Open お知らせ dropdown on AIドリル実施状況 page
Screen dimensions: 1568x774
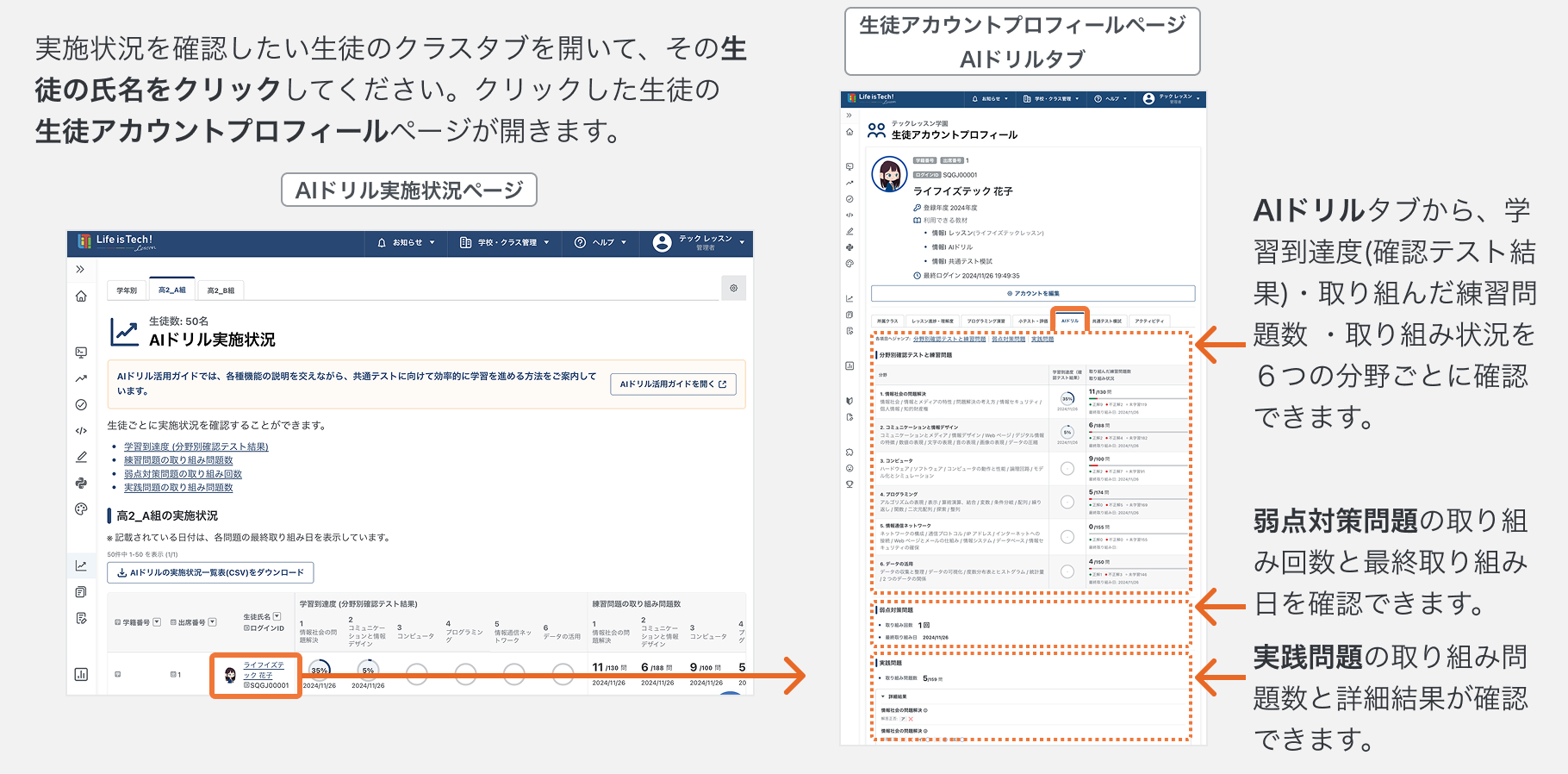[406, 243]
